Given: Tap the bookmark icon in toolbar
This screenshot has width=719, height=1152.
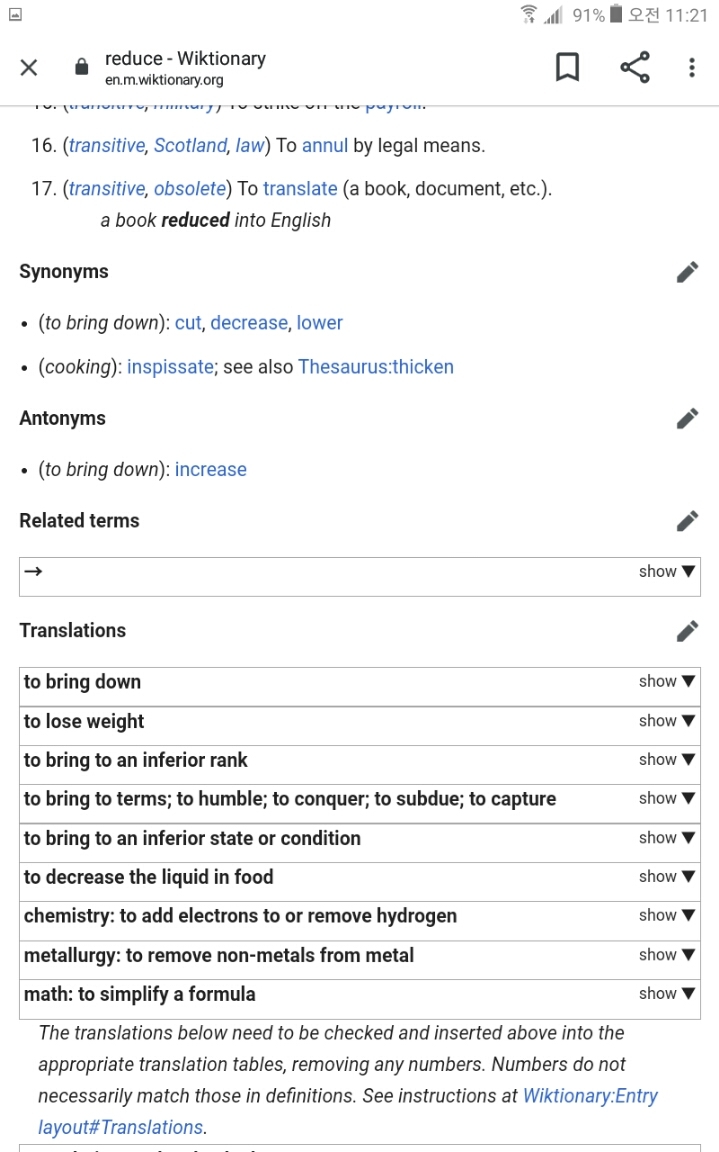Looking at the screenshot, I should (567, 68).
